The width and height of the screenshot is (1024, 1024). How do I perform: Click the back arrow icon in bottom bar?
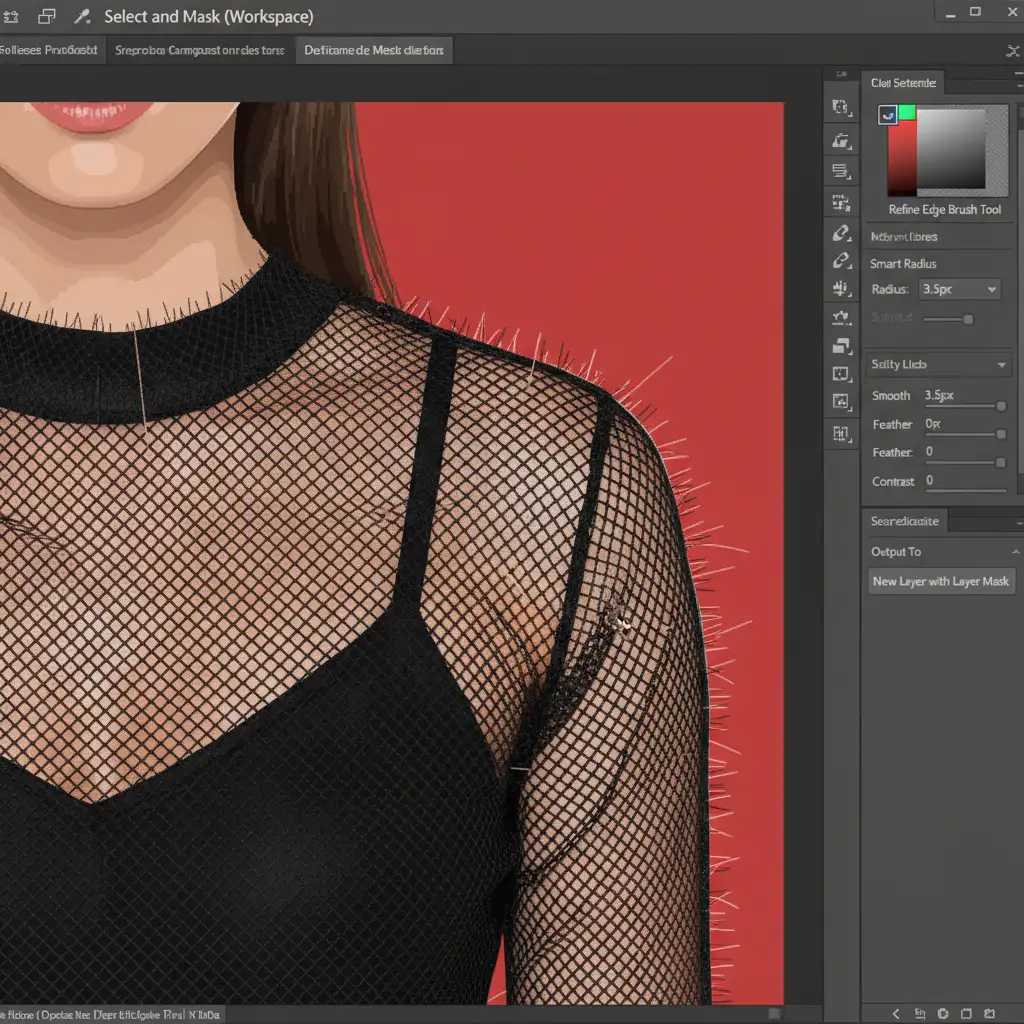coord(896,1013)
